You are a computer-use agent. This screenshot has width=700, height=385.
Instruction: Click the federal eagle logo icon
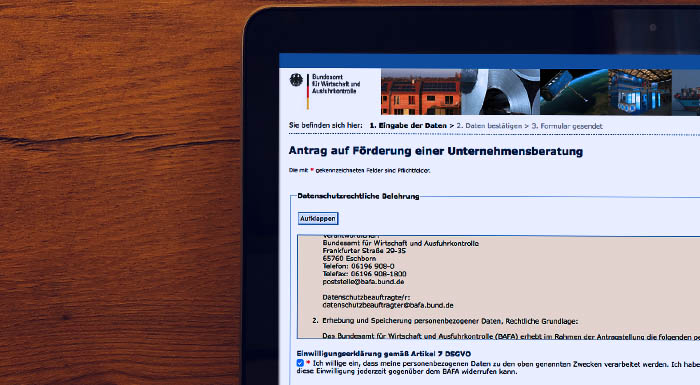[x=296, y=80]
